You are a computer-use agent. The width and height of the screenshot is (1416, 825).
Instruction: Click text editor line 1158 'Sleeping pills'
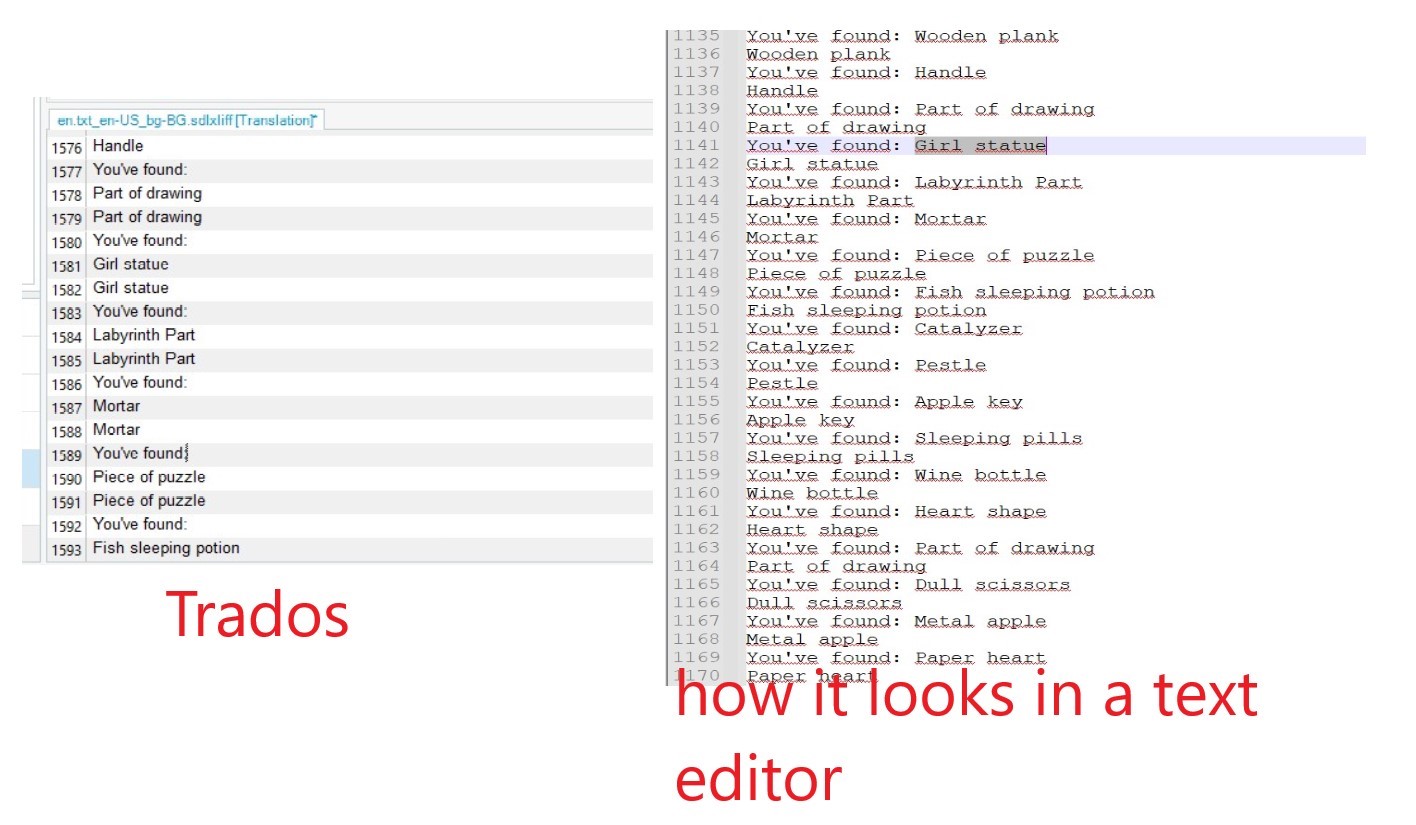click(x=830, y=457)
